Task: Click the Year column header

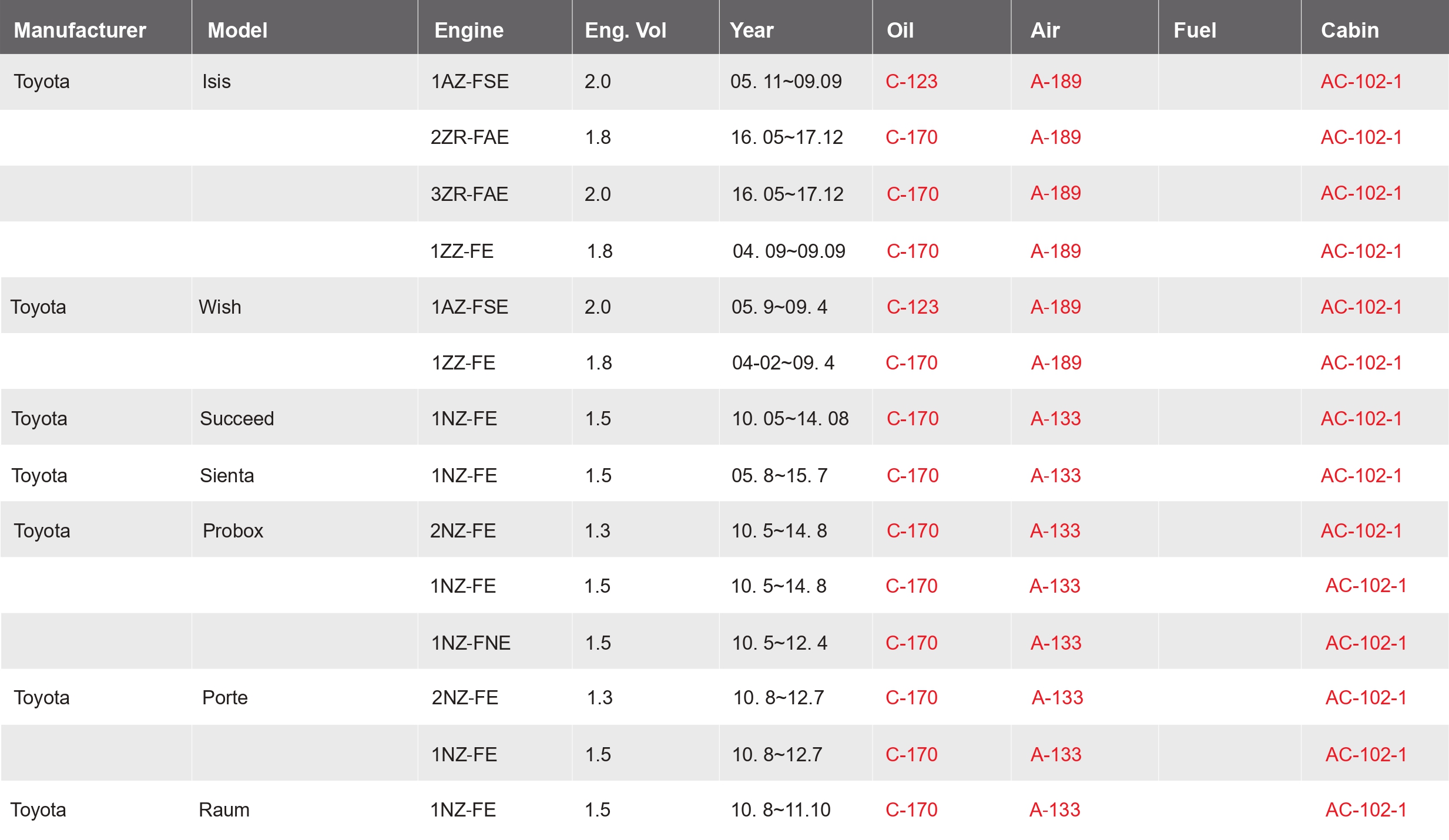Action: pyautogui.click(x=752, y=30)
